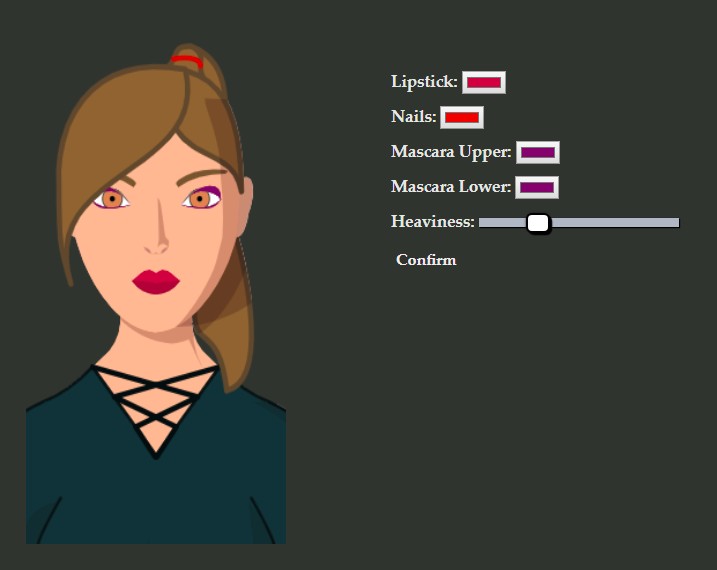Image resolution: width=717 pixels, height=570 pixels.
Task: Click the avatar's red lips
Action: (155, 282)
